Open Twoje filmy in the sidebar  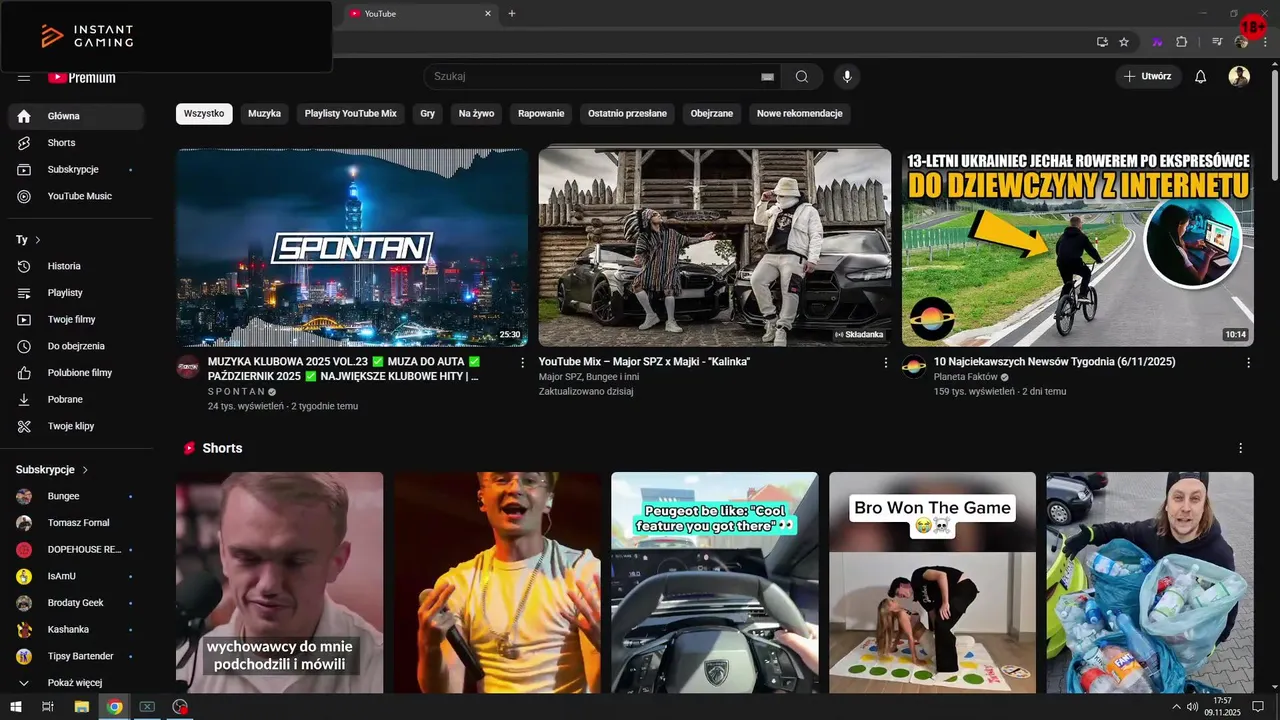coord(76,319)
